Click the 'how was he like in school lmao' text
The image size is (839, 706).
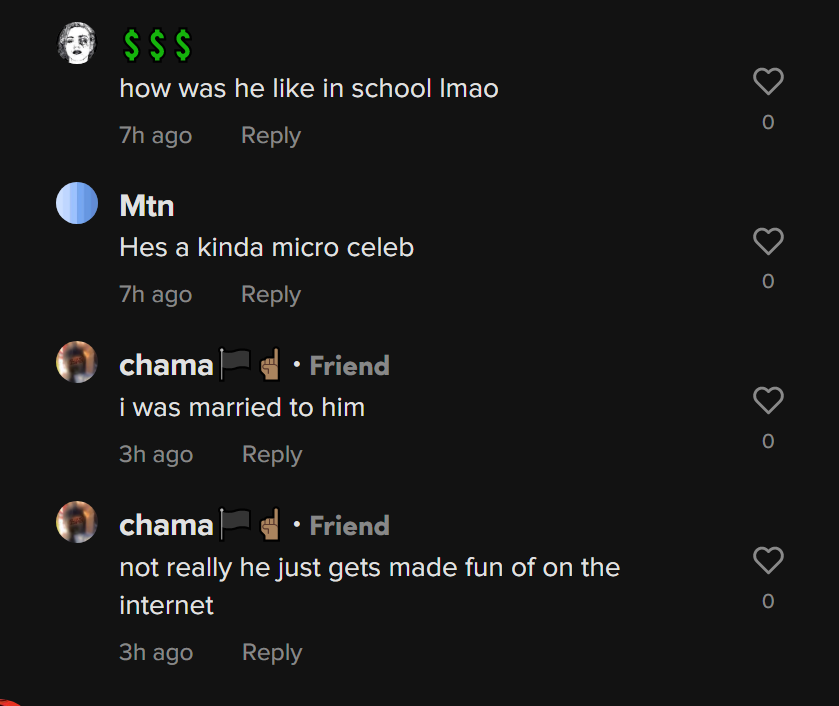(308, 88)
